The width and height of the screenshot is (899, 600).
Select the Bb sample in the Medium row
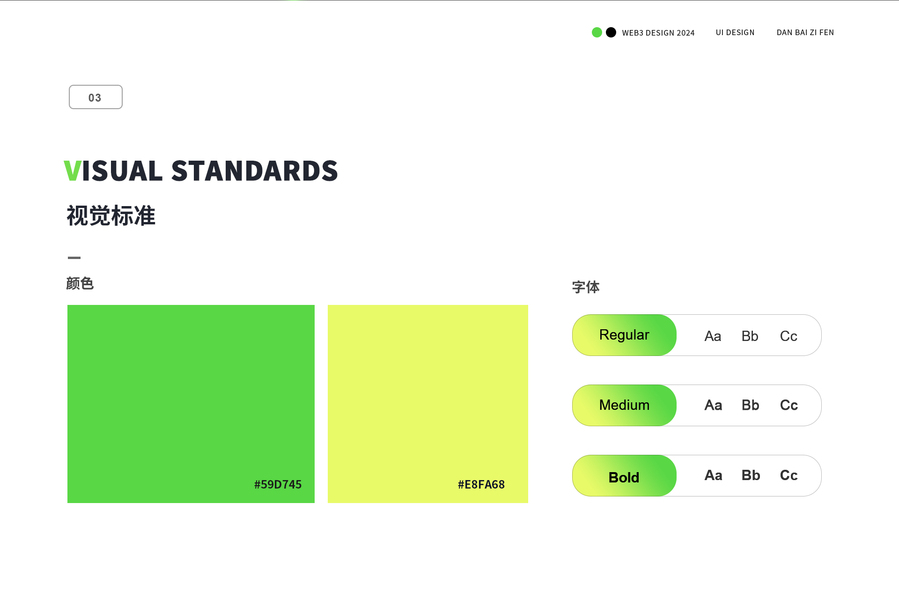[x=750, y=405]
